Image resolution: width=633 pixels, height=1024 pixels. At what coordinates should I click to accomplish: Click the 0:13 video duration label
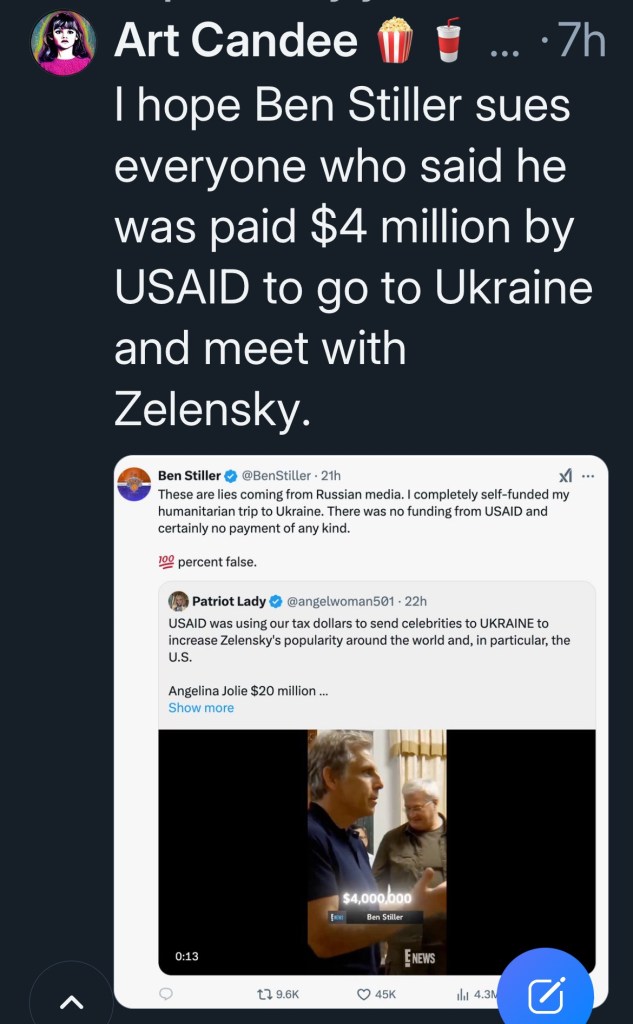[187, 956]
